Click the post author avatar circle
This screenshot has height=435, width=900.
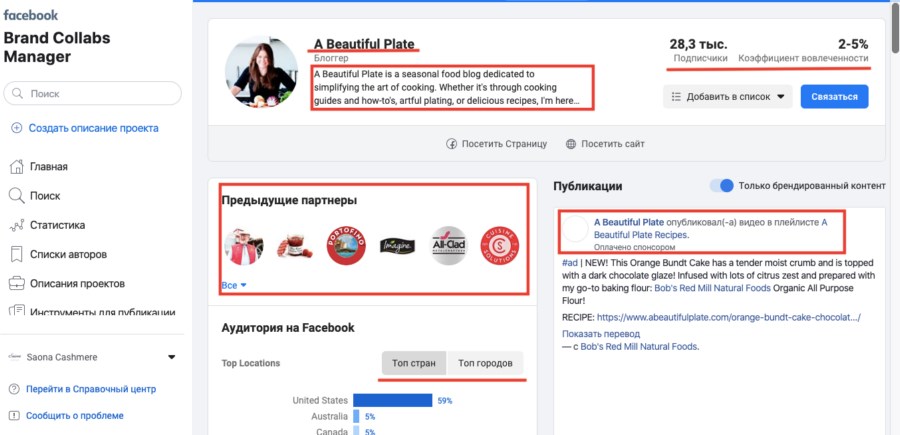coord(575,228)
